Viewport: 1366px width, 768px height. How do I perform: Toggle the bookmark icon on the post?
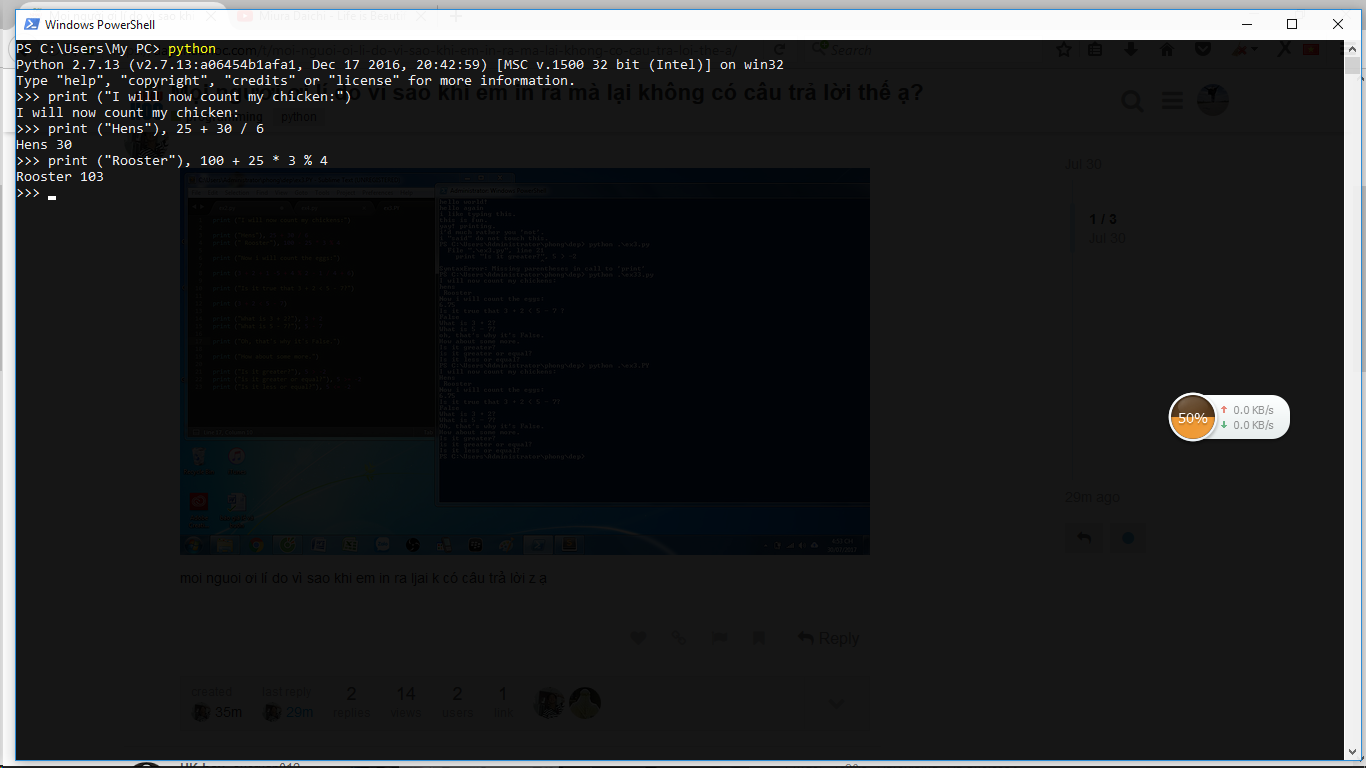click(x=758, y=638)
